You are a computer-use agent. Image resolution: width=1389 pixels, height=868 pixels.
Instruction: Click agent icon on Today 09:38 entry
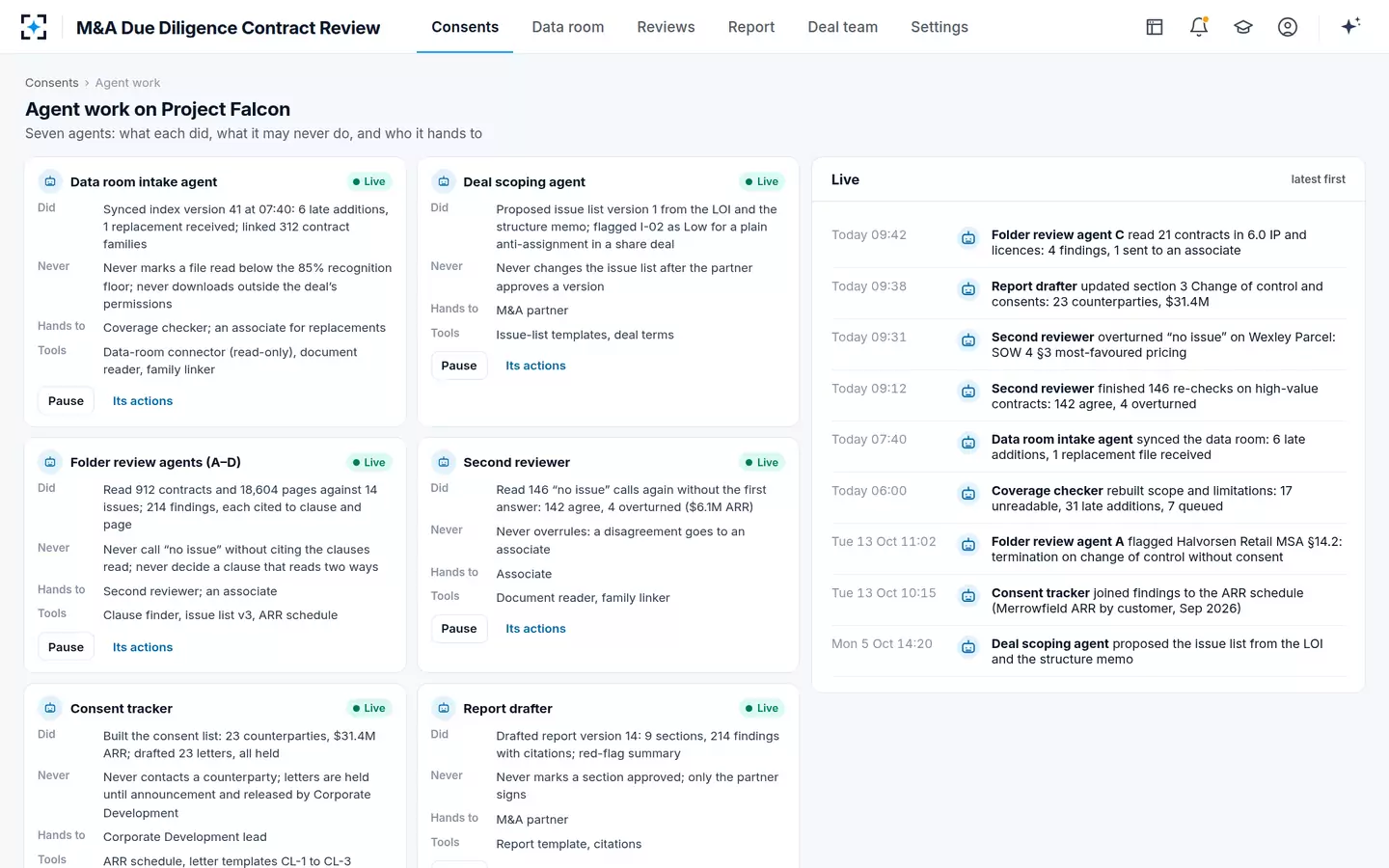968,289
